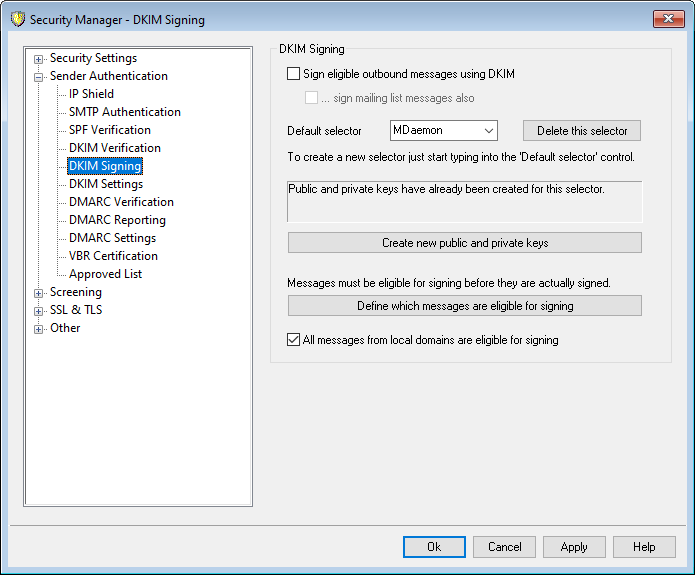Go to DKIM Verification page

point(114,148)
